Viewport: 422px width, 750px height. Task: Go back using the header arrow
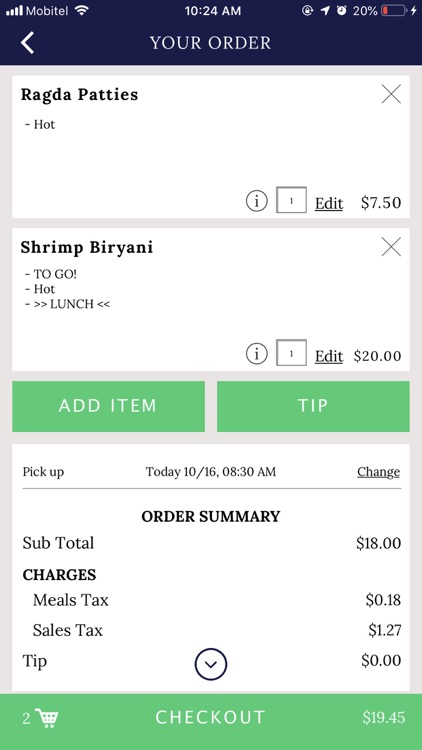[x=27, y=43]
